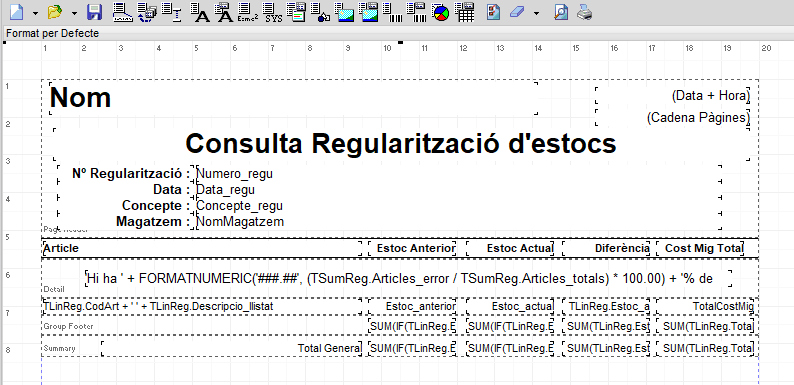Print the report with the printer icon

click(585, 12)
